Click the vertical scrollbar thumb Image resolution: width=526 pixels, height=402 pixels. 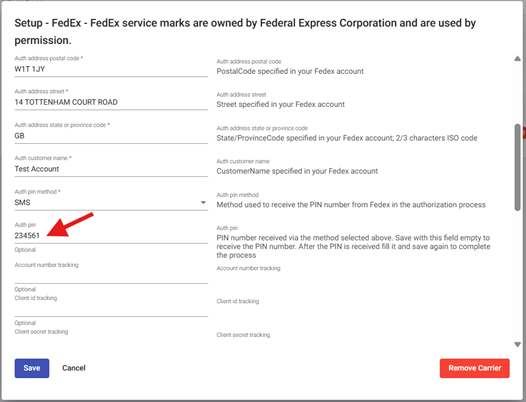click(x=517, y=167)
